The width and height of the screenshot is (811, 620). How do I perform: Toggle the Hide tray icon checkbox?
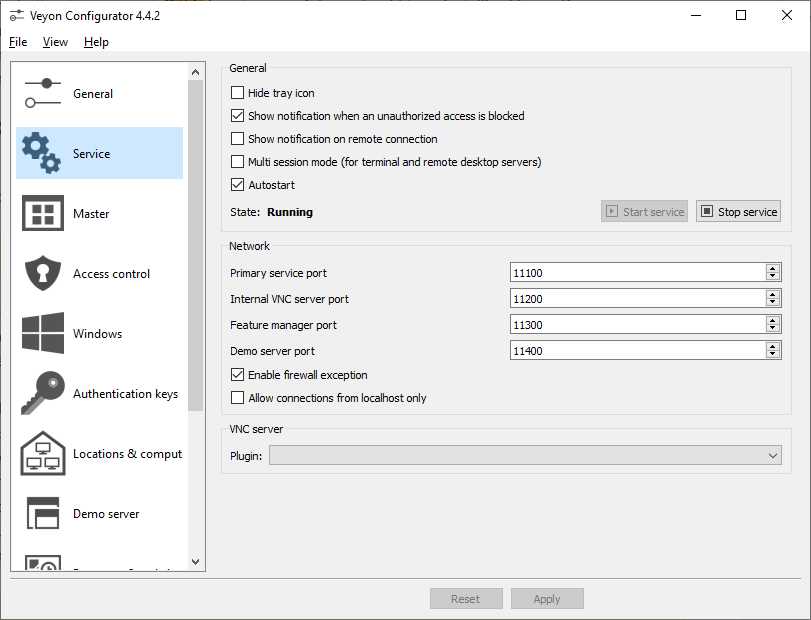click(x=237, y=93)
